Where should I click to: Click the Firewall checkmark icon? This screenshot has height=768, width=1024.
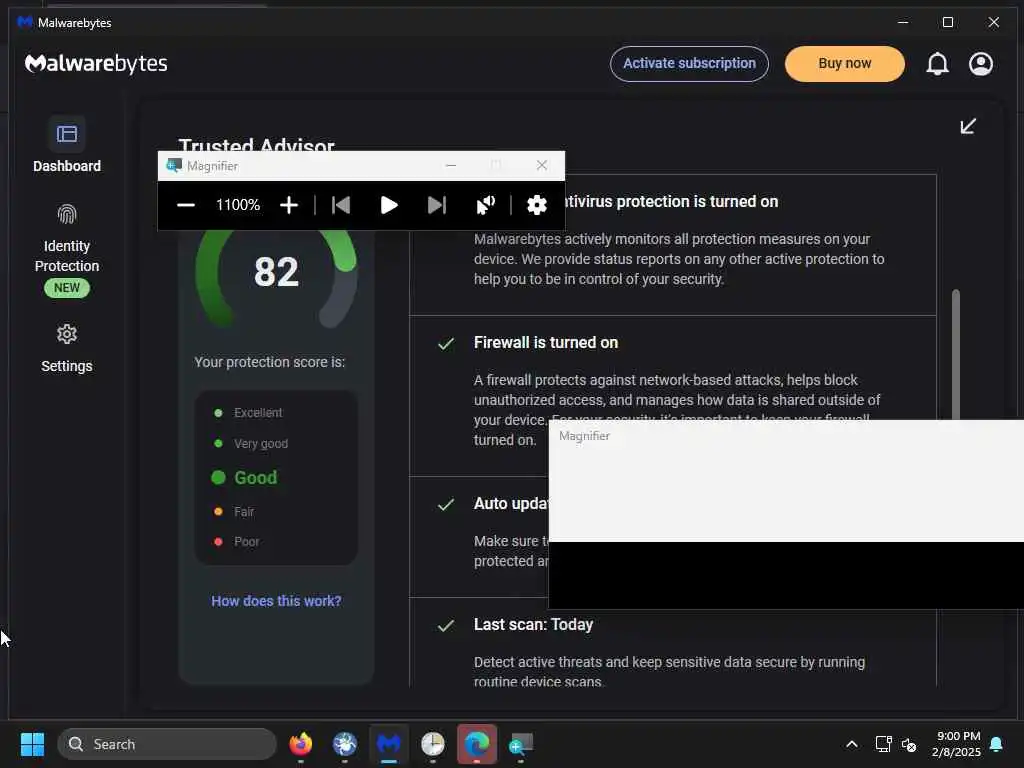[x=446, y=344]
